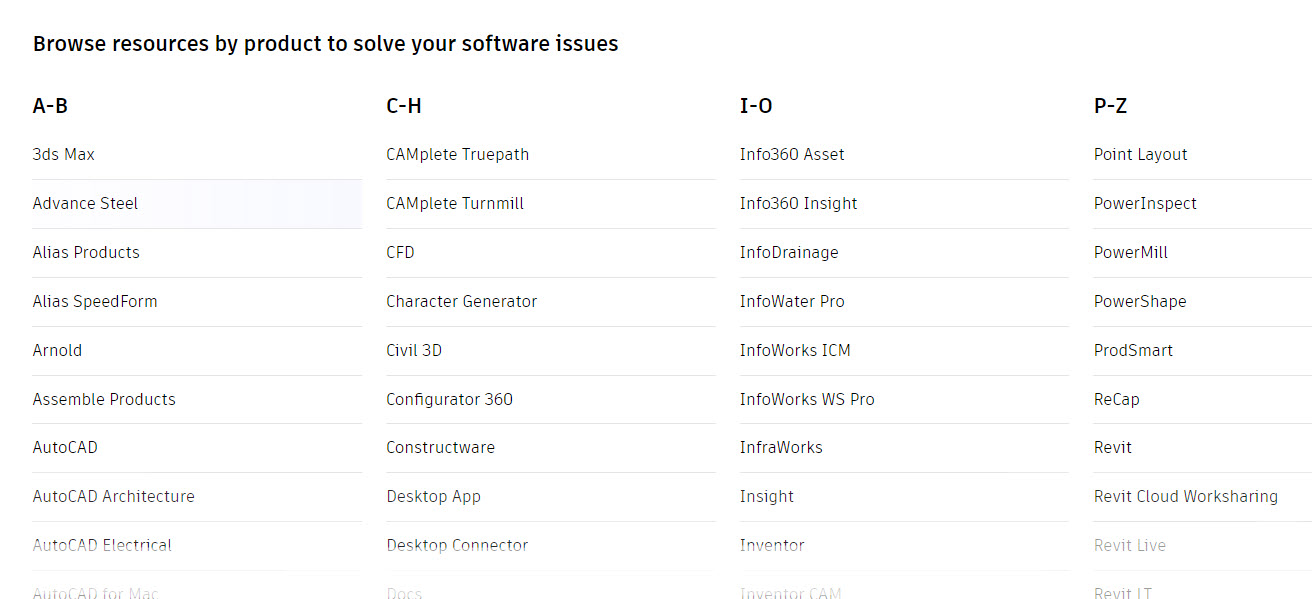
Task: Open Revit Cloud Worksharing resources
Action: pos(1186,496)
